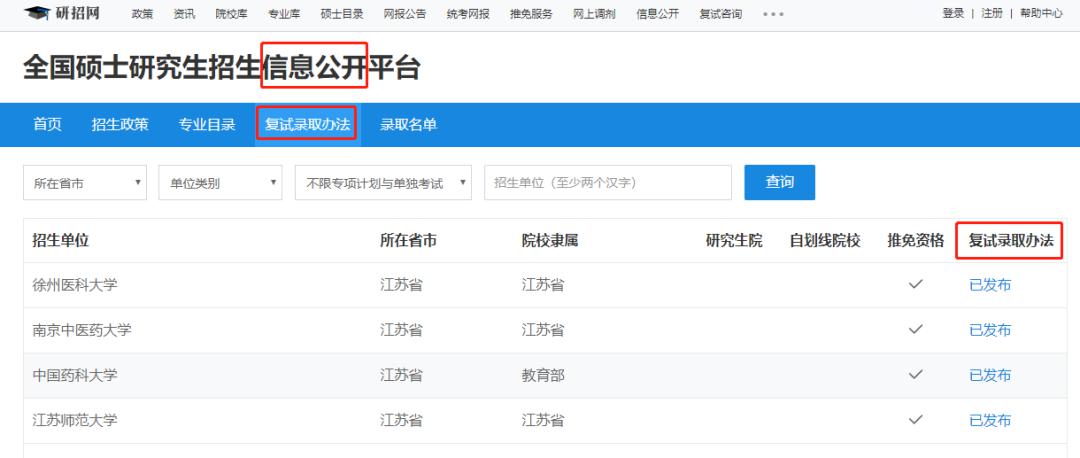Click the 中国药科大学 unit name

74,375
